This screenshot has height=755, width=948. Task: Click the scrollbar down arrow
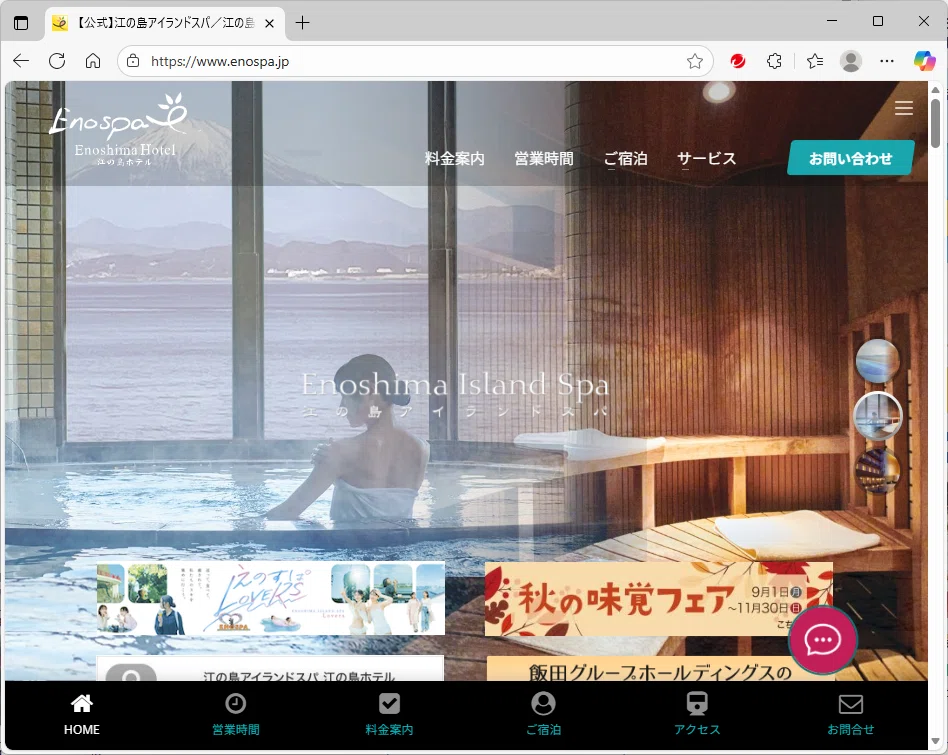[x=935, y=741]
